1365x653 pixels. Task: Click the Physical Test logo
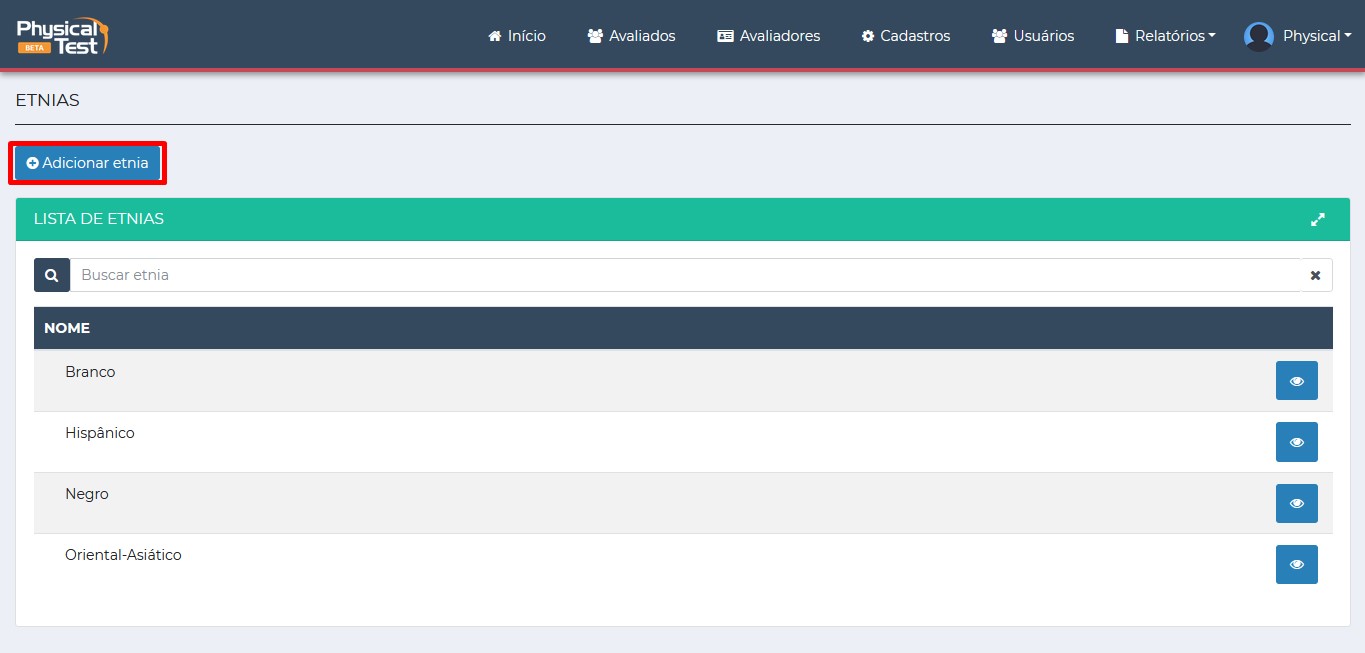[62, 35]
